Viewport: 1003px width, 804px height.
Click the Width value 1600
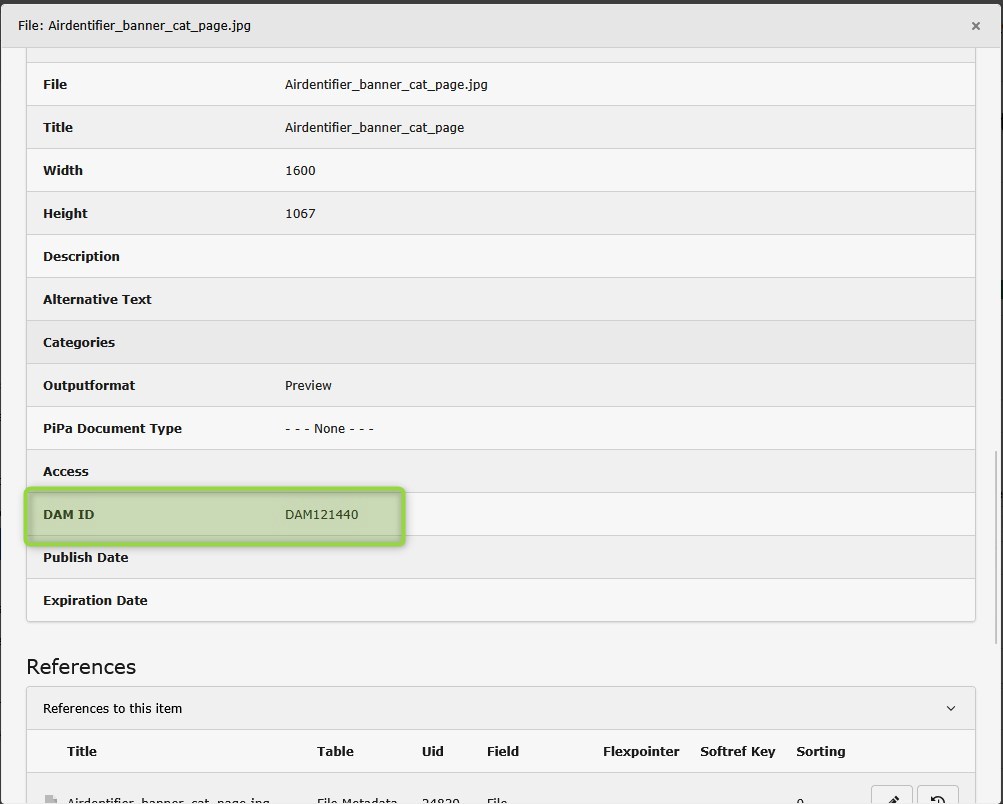click(x=300, y=170)
